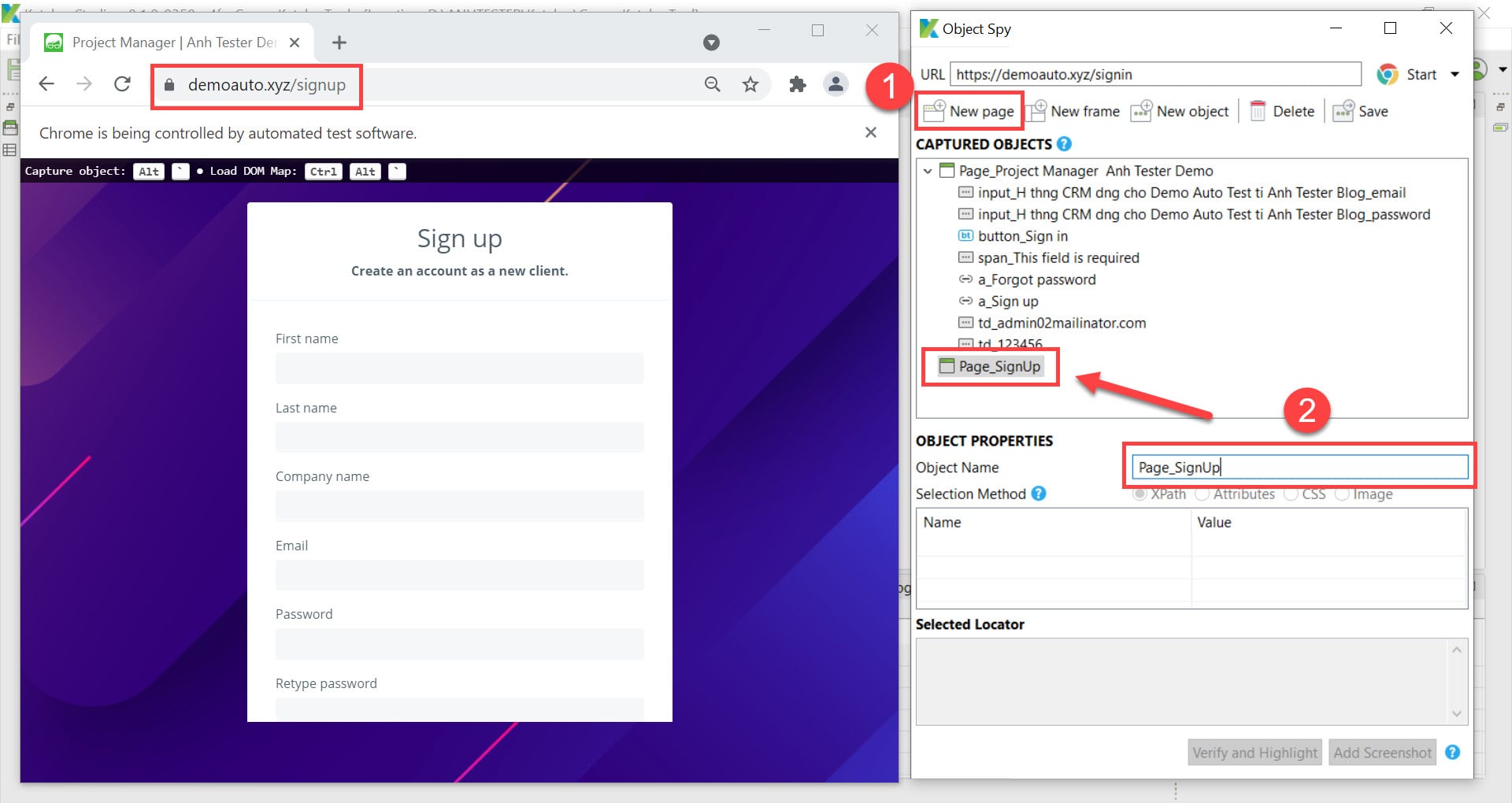Click the Retype password input field
The image size is (1512, 803).
coord(459,709)
